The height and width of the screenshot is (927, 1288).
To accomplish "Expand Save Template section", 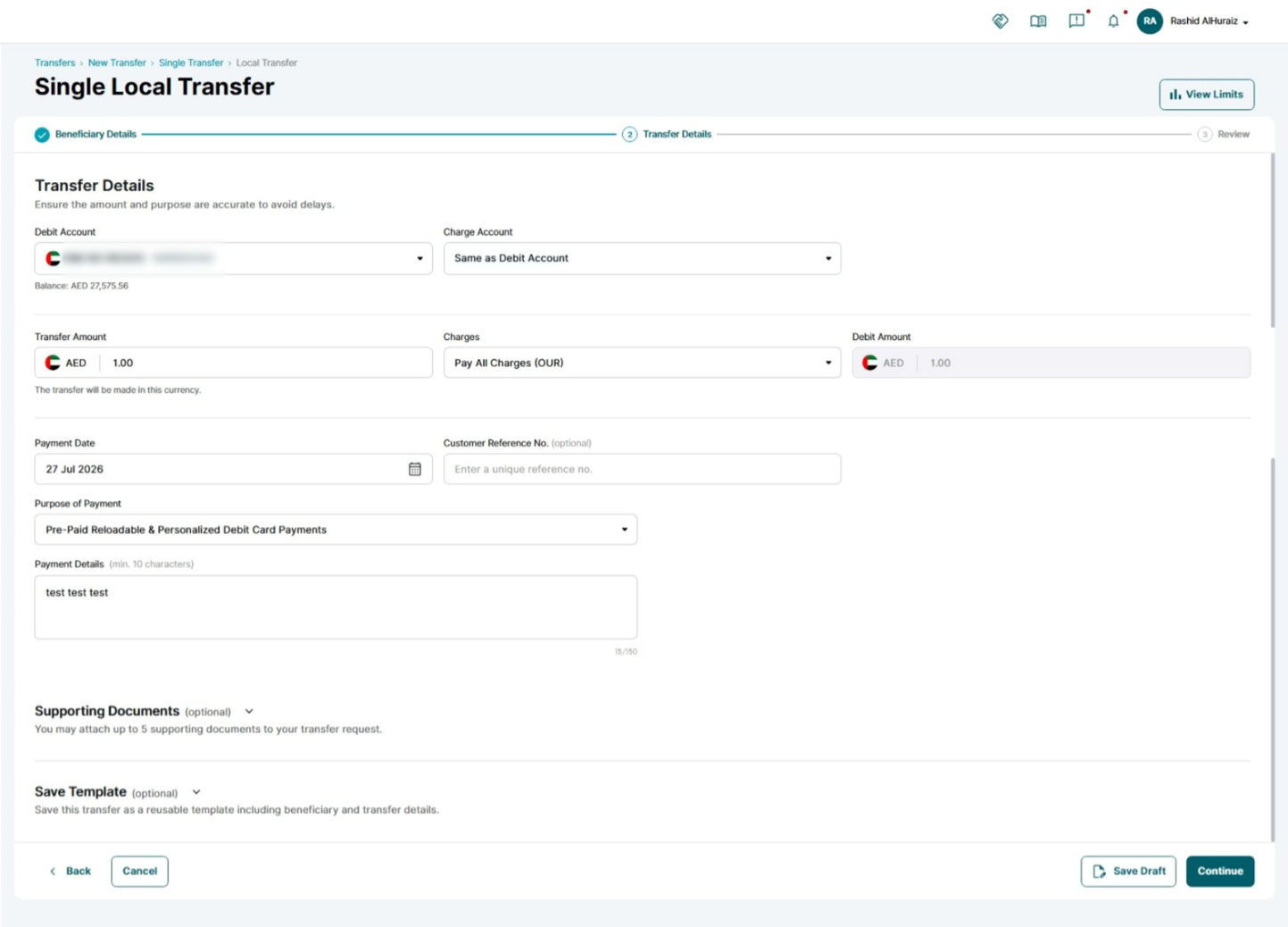I will [196, 792].
